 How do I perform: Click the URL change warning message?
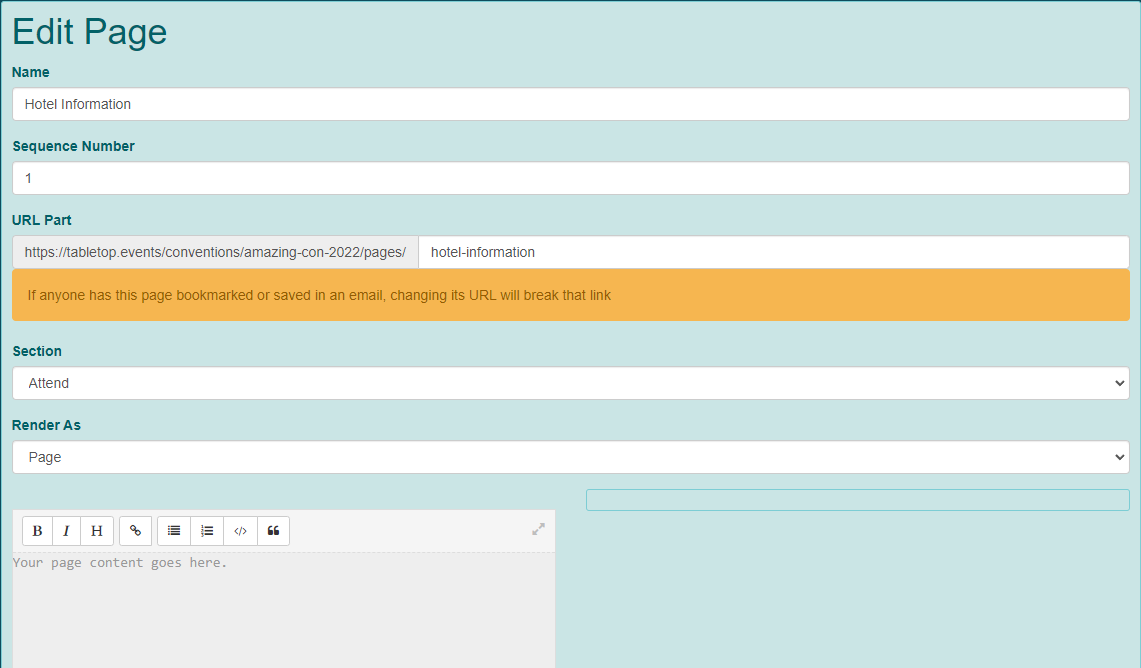pyautogui.click(x=570, y=295)
